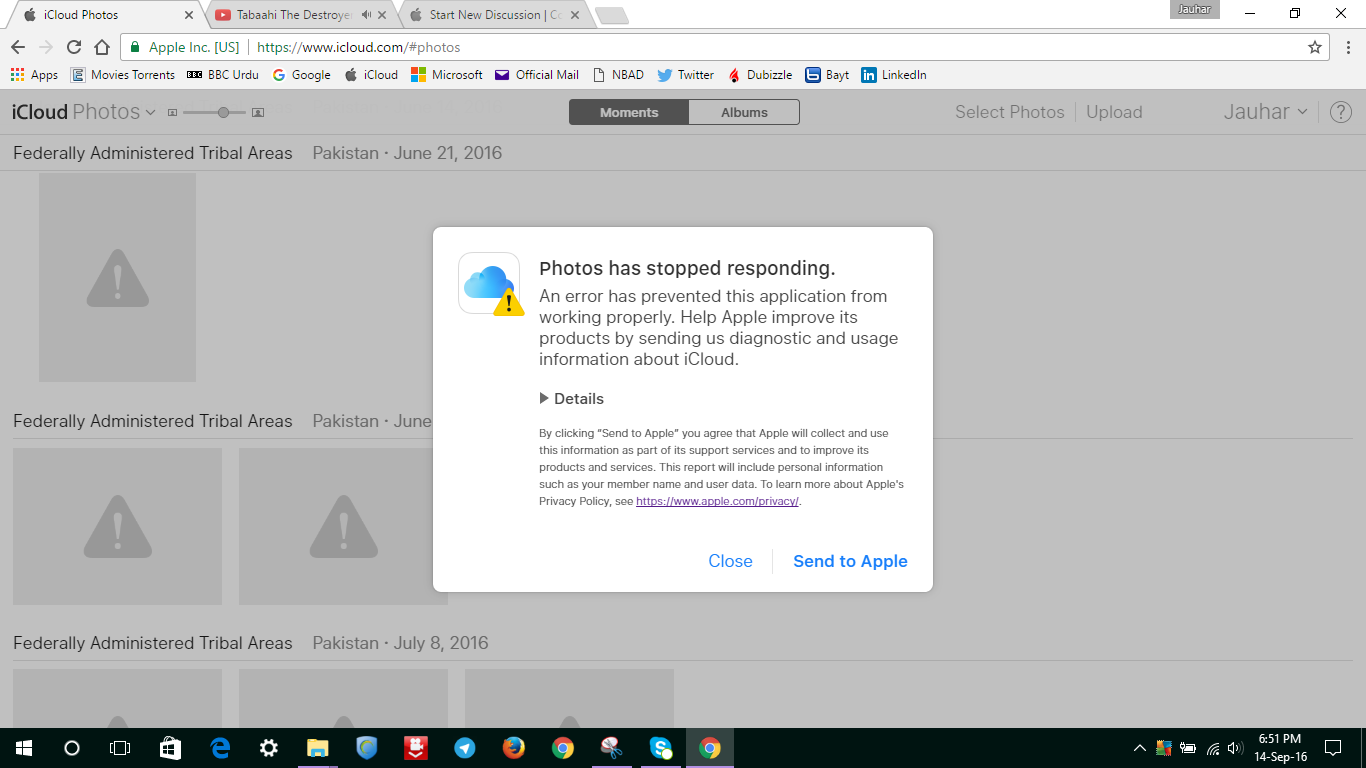Open the Wi-Fi network tray icon
Viewport: 1366px width, 768px height.
click(x=1212, y=748)
